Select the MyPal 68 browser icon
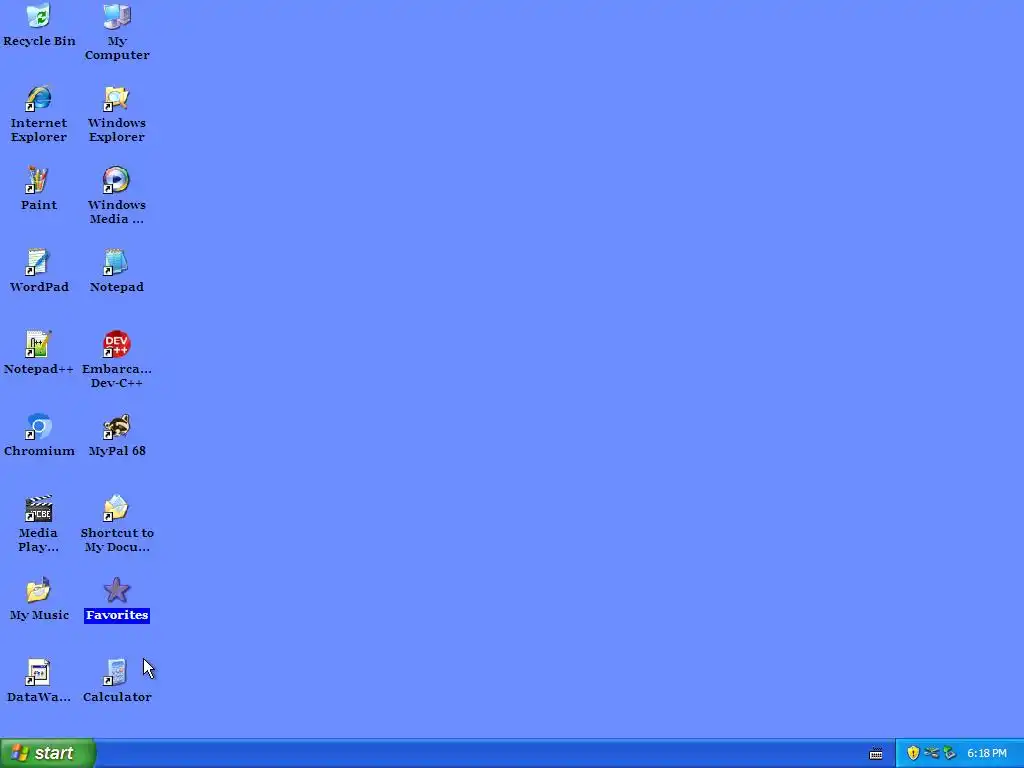 click(x=116, y=426)
